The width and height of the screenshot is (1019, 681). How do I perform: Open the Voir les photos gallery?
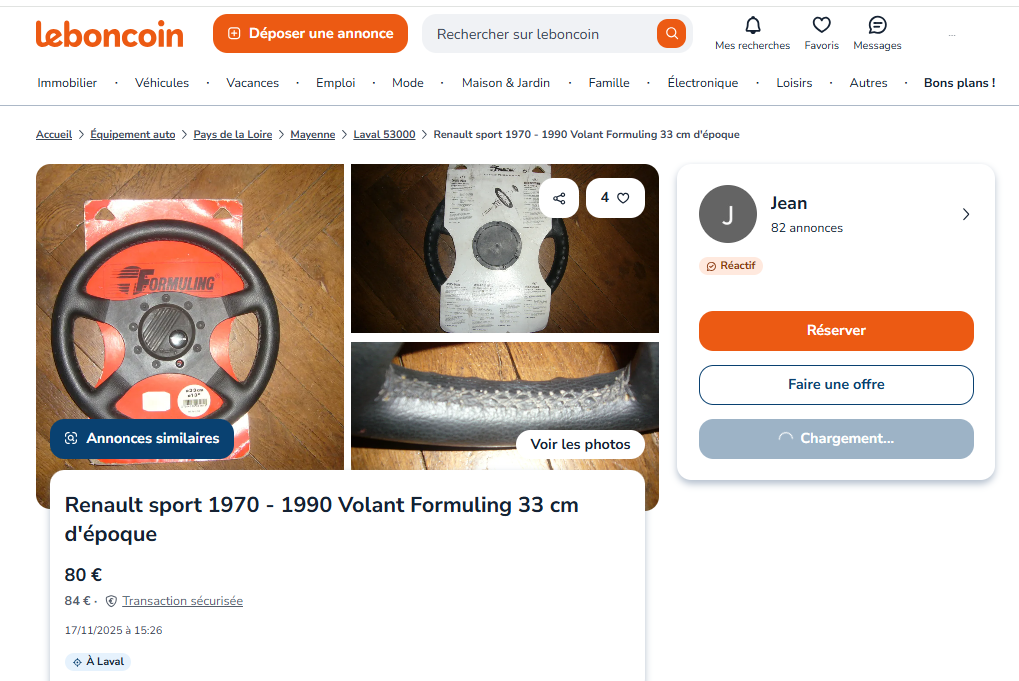580,444
